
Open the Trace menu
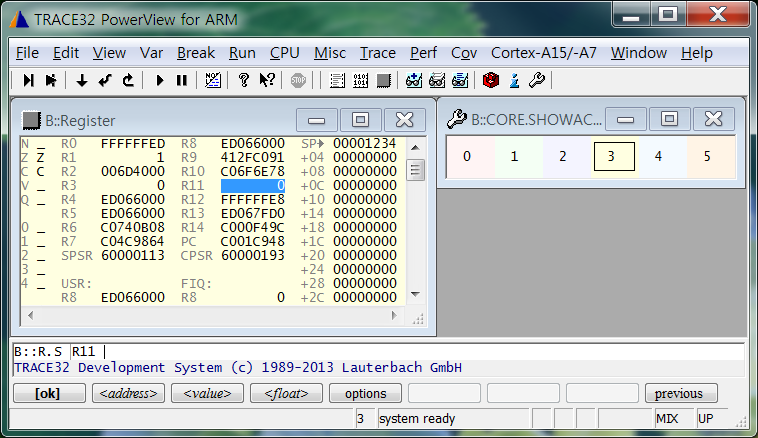point(378,53)
